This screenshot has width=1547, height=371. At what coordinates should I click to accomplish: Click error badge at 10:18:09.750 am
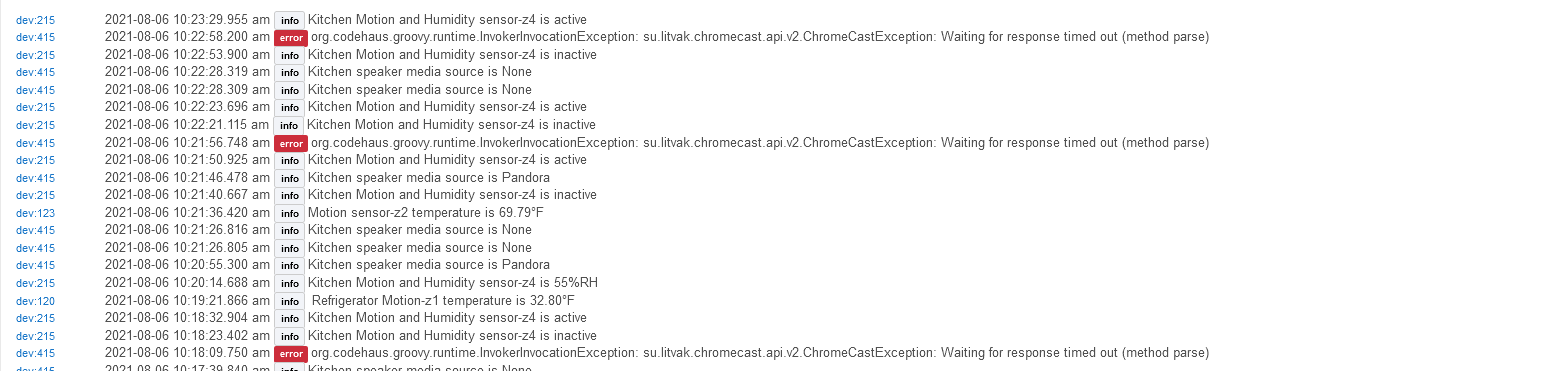pos(291,354)
